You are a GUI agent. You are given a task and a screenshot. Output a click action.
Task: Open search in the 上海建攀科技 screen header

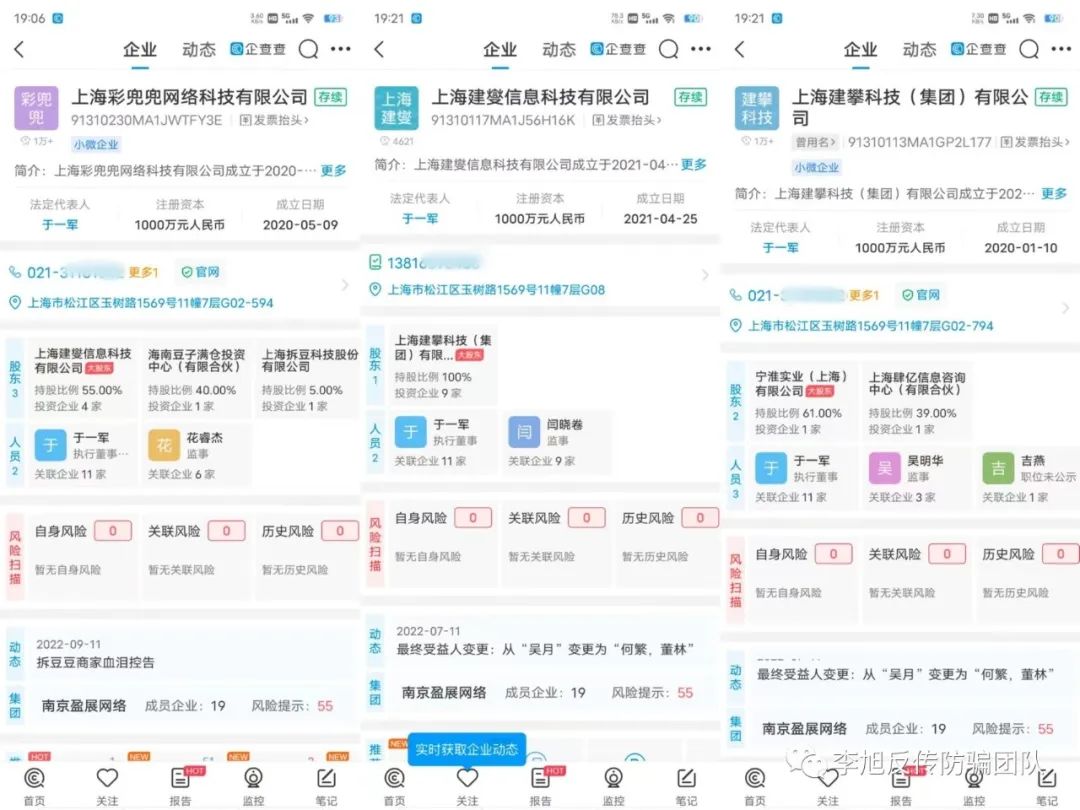1029,49
